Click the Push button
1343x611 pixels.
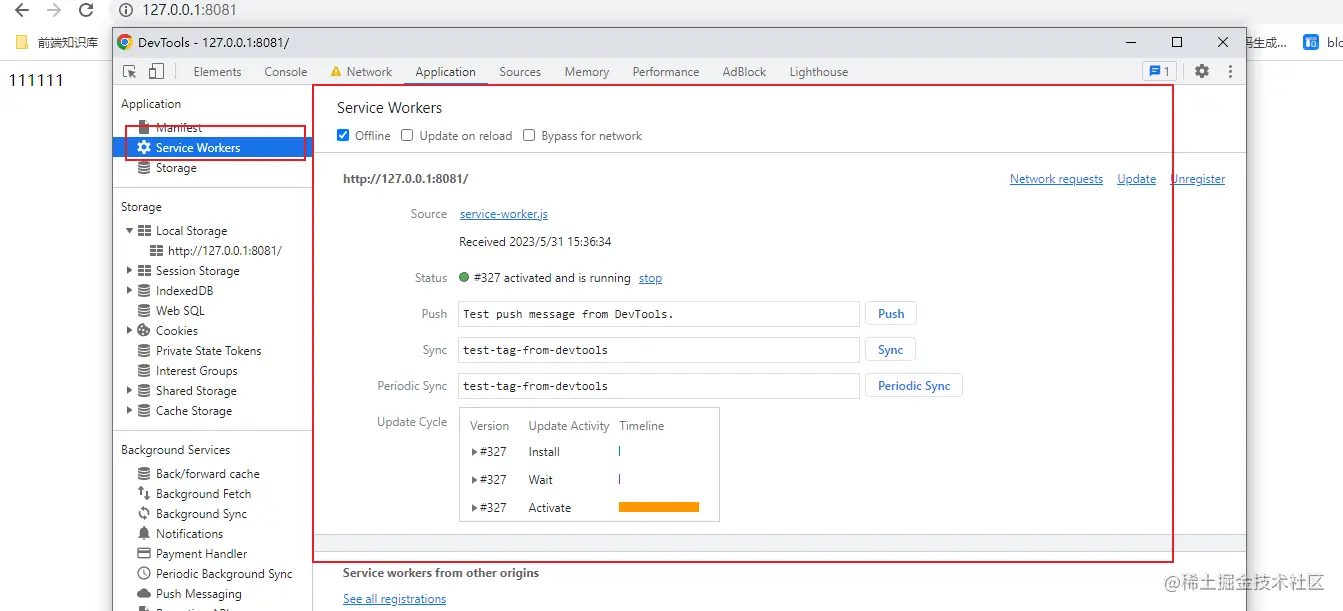click(x=891, y=314)
